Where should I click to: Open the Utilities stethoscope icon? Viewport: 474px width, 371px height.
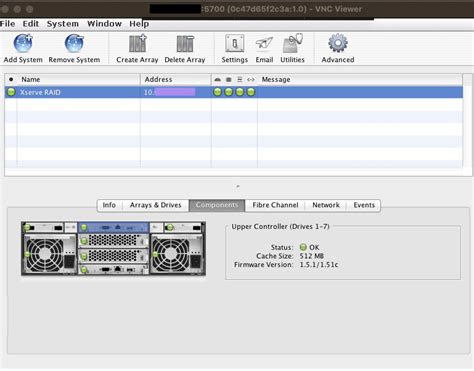(x=292, y=43)
